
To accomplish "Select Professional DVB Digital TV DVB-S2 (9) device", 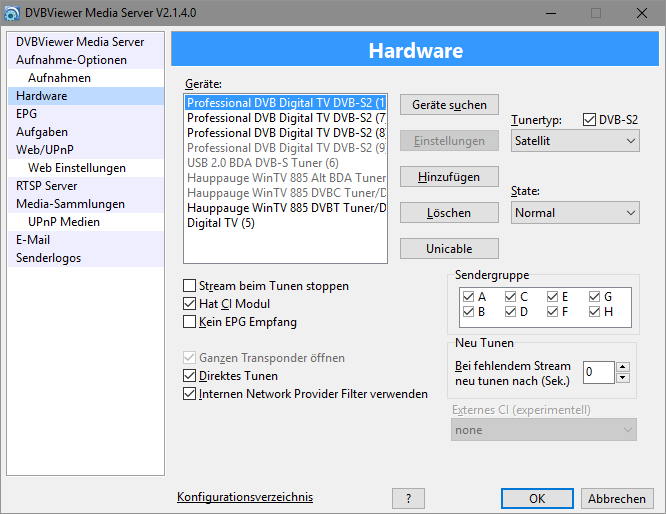I will pyautogui.click(x=285, y=148).
